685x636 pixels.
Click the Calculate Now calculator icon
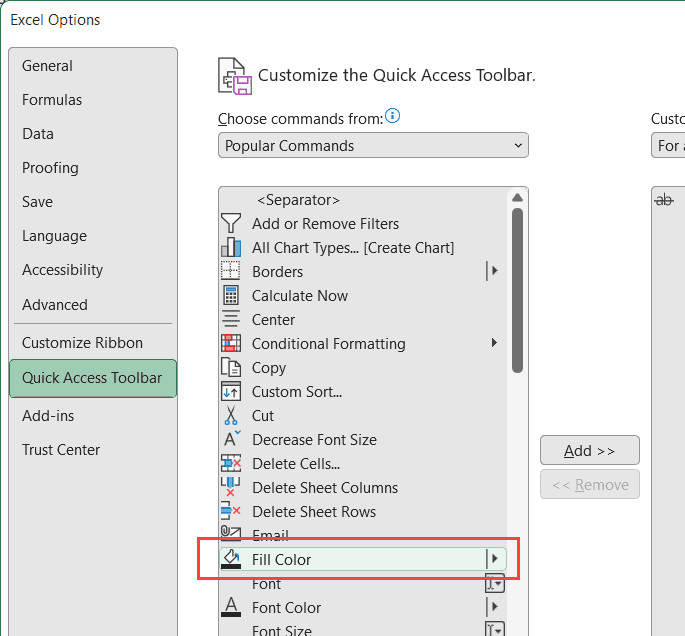pos(231,295)
